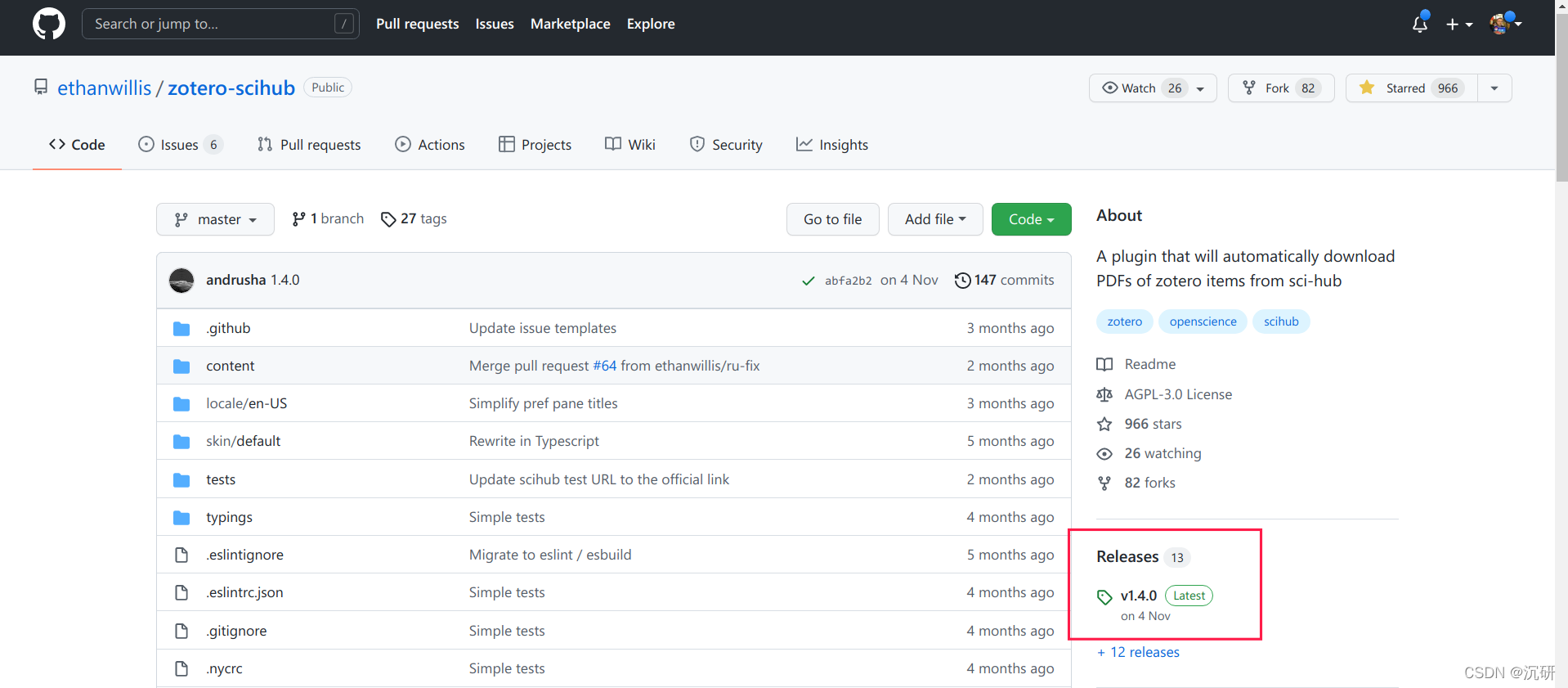View the 1 branch list
Image resolution: width=1568 pixels, height=688 pixels.
pyautogui.click(x=328, y=218)
